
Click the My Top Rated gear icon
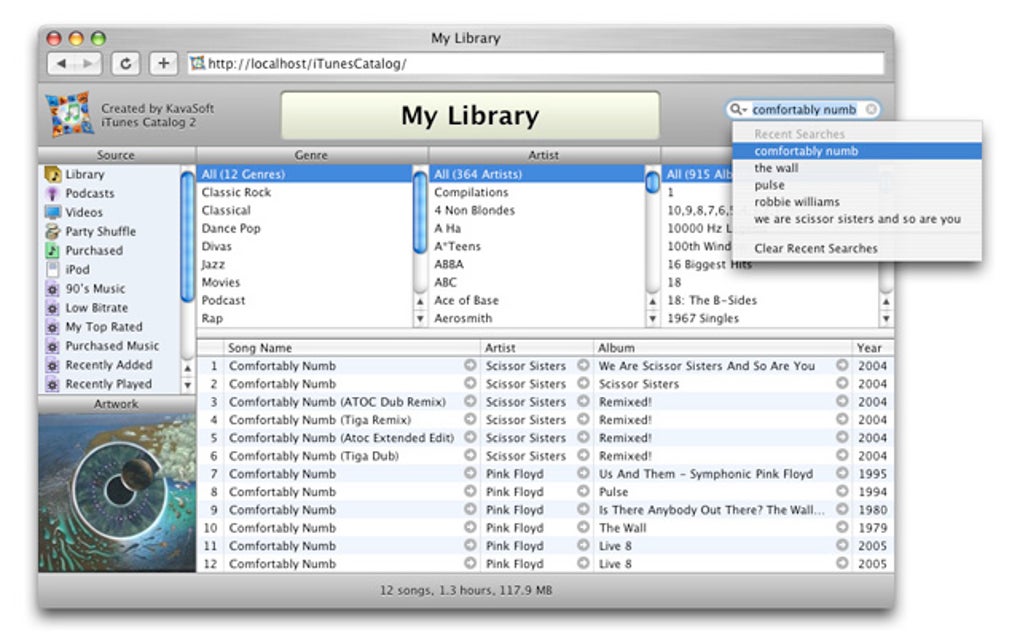(x=53, y=326)
